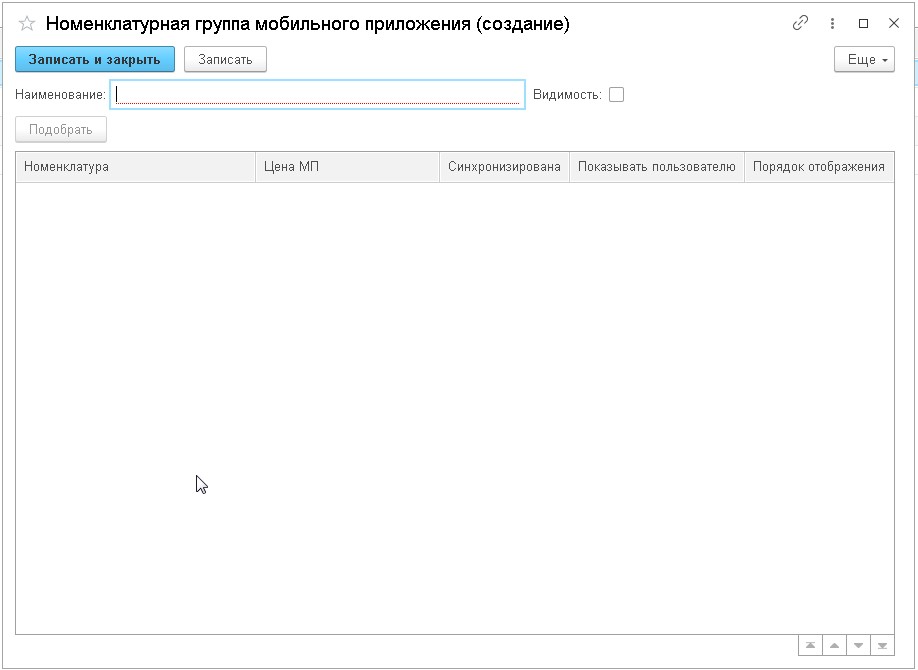Close the nomenclature group creation form
This screenshot has height=670, width=918.
click(894, 24)
